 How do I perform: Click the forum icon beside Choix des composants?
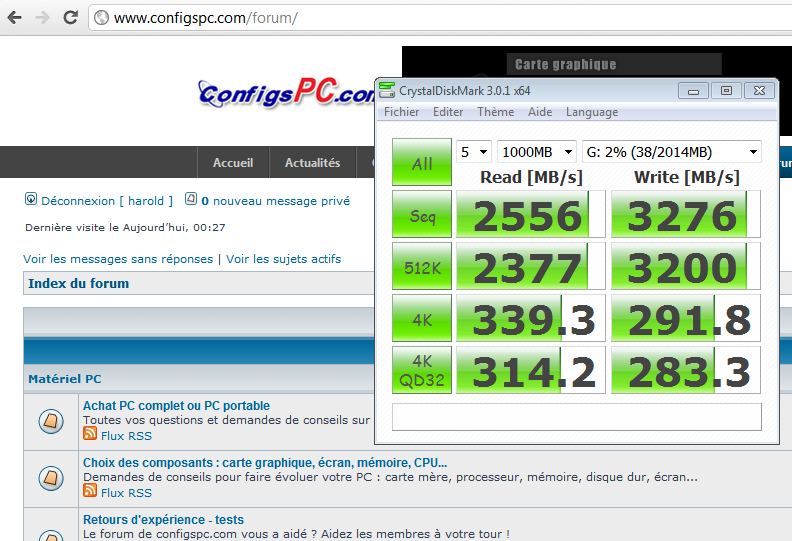coord(52,478)
